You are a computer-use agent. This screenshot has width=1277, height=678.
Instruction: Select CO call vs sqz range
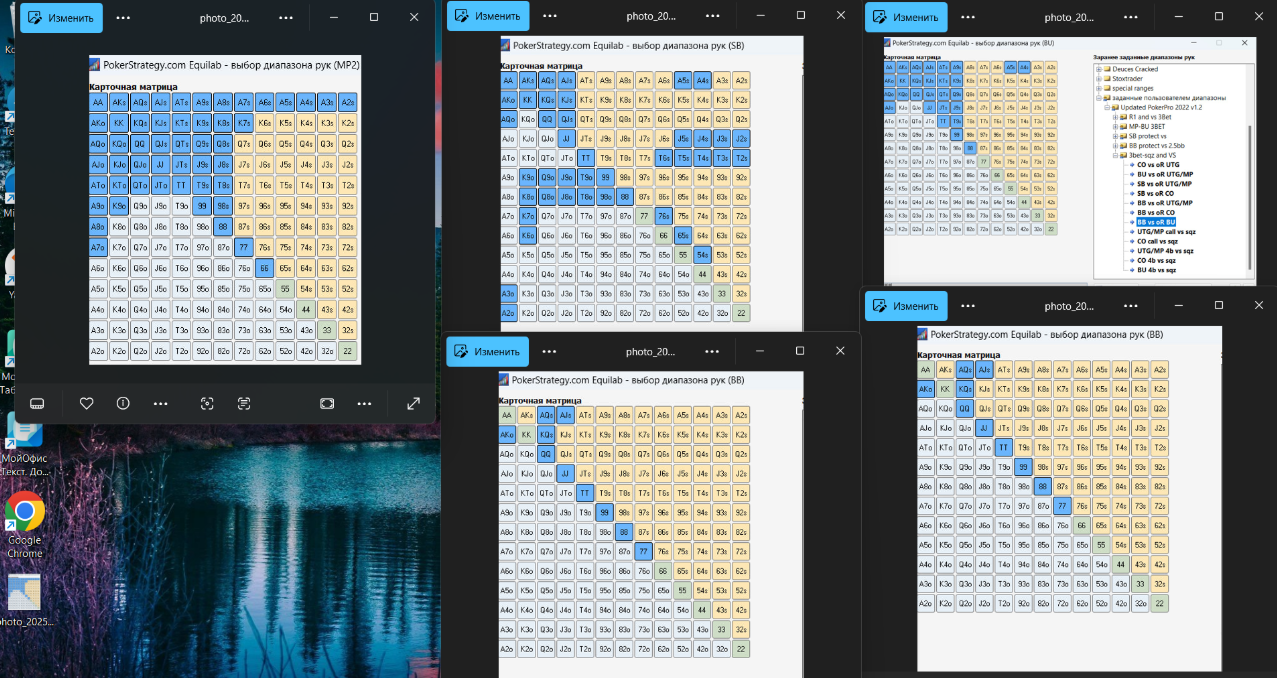tap(1158, 241)
